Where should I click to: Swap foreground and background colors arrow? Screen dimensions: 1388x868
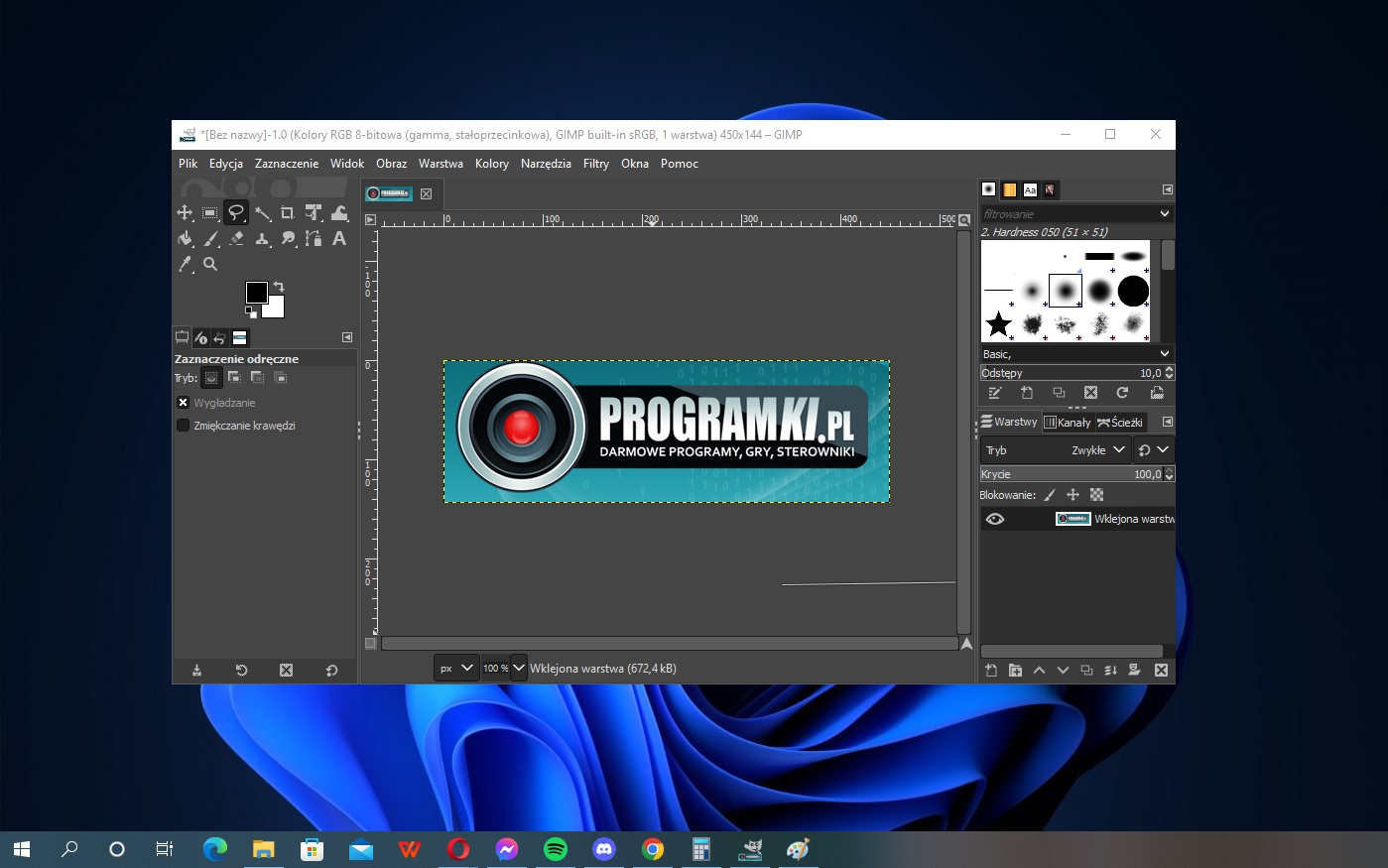pos(279,287)
